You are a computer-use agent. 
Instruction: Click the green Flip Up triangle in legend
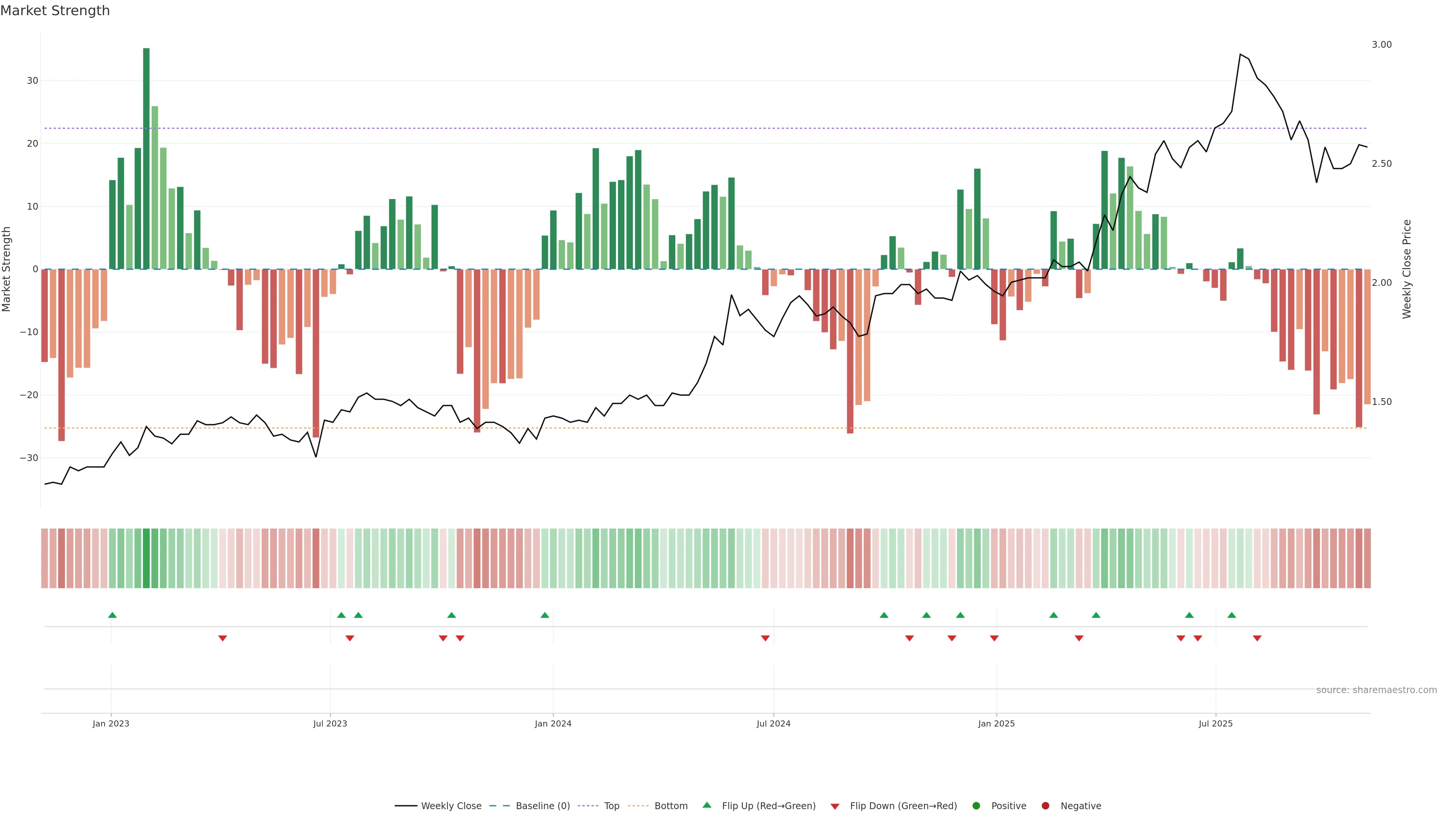pyautogui.click(x=706, y=805)
